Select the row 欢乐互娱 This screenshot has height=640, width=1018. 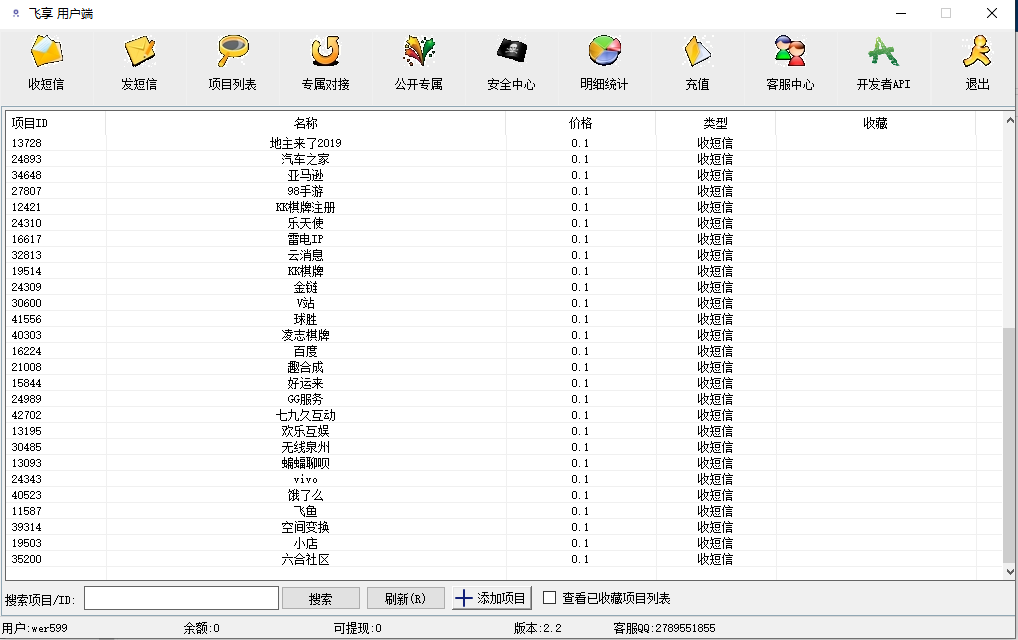(x=503, y=431)
